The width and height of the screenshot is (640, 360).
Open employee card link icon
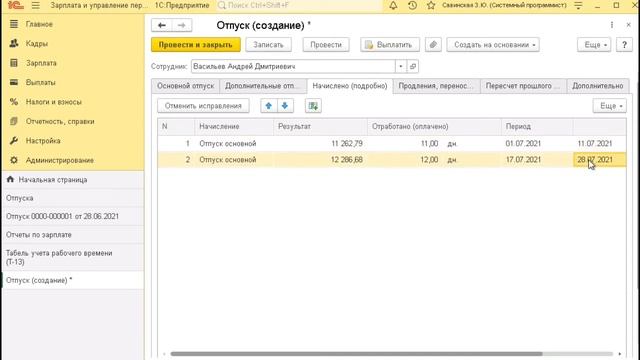point(413,66)
